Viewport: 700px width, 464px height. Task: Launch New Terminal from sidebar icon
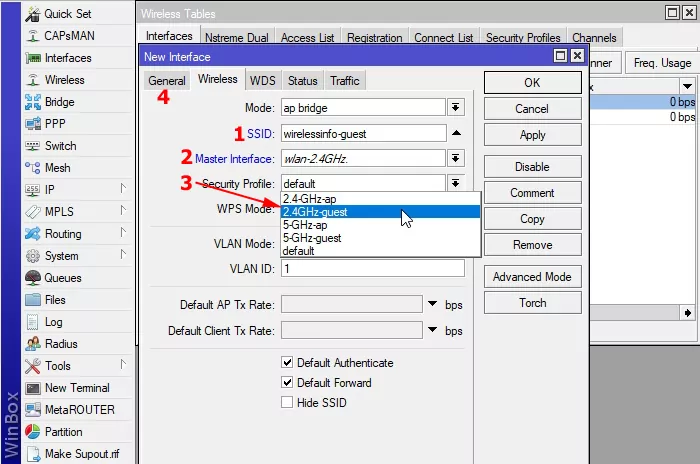pos(33,388)
